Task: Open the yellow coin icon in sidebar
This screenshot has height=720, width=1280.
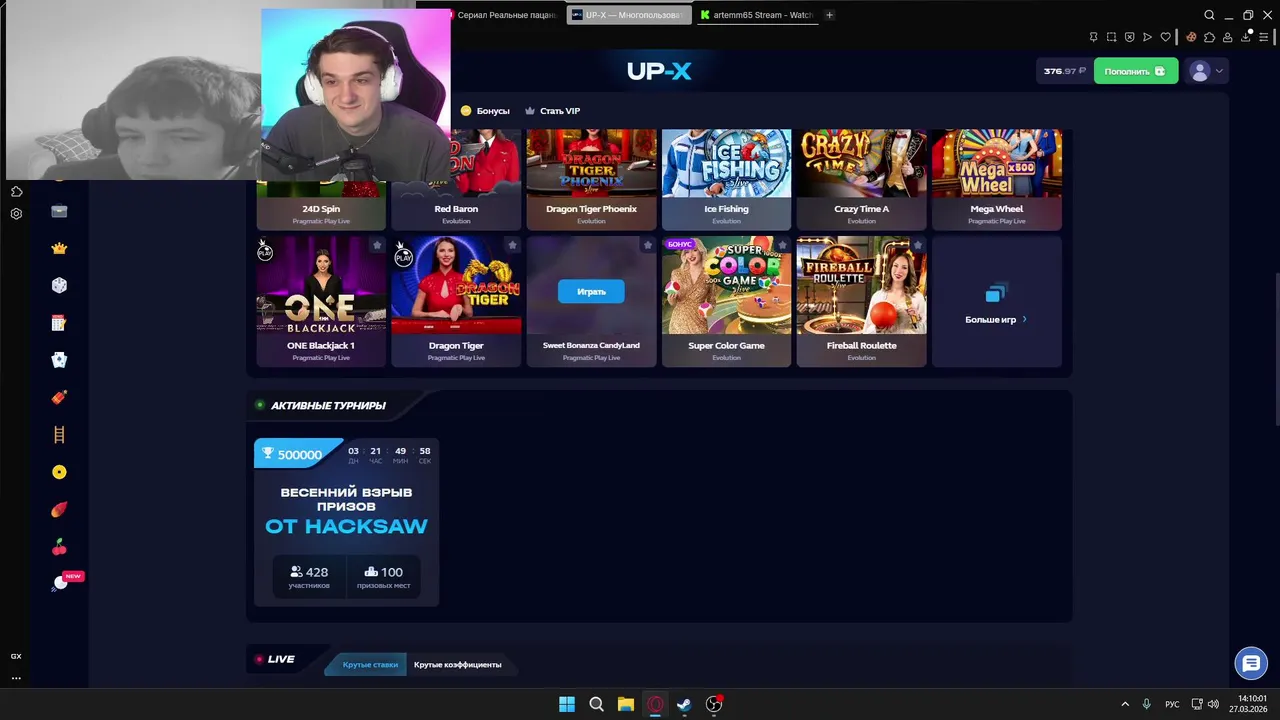Action: [x=59, y=472]
